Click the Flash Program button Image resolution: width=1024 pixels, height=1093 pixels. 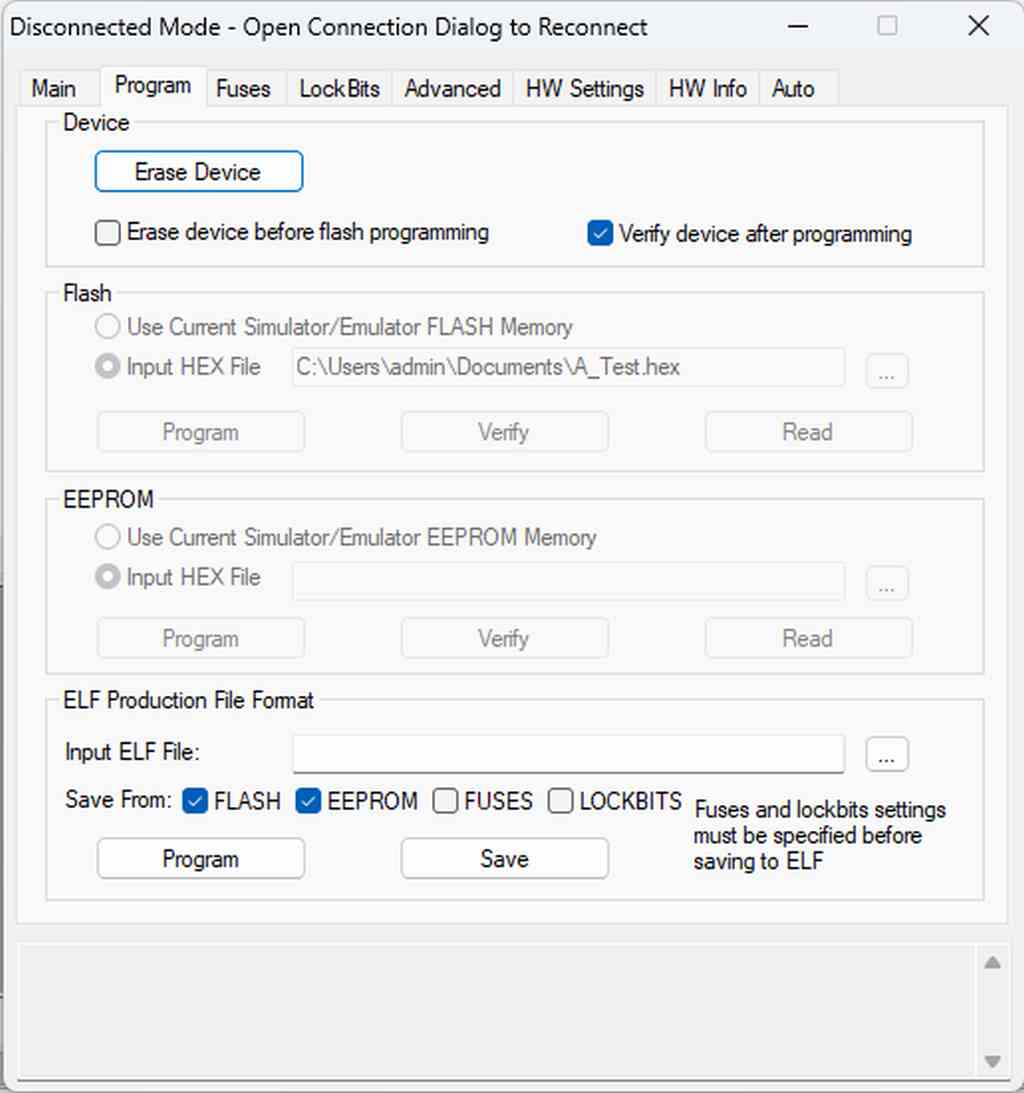click(x=201, y=432)
